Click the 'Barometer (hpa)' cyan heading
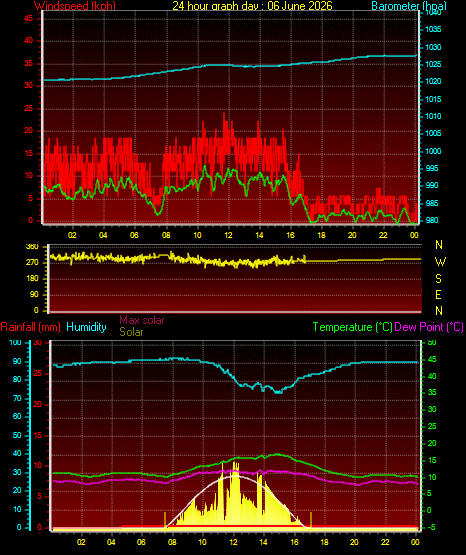Image resolution: width=466 pixels, height=555 pixels. [x=409, y=6]
